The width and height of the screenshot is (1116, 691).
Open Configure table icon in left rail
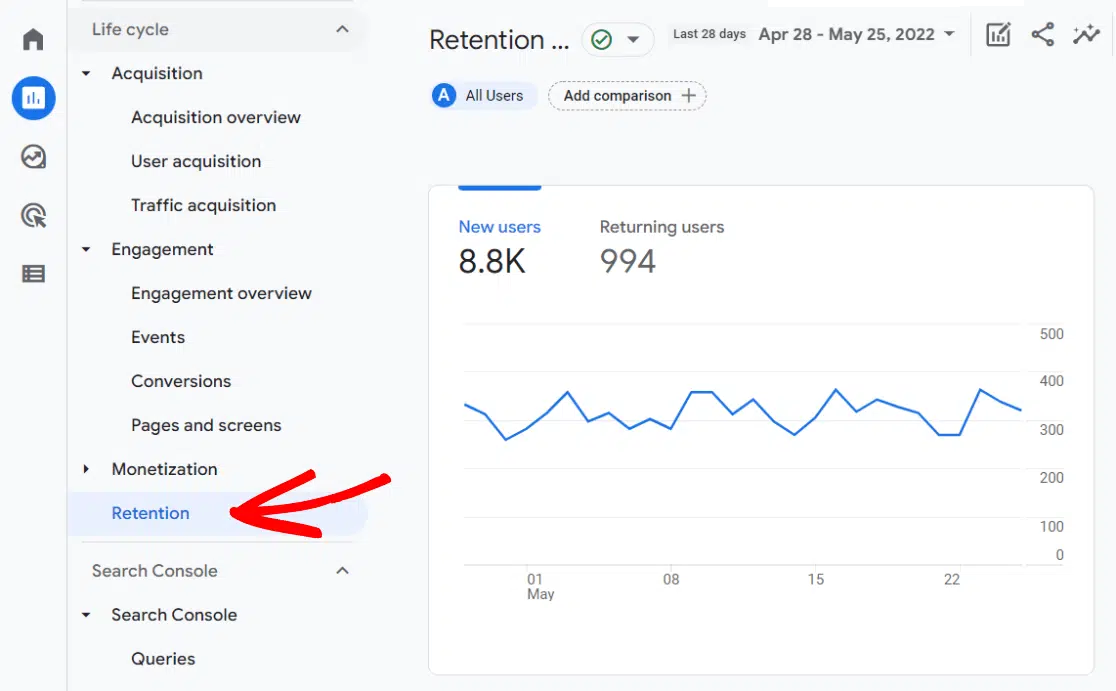click(33, 274)
